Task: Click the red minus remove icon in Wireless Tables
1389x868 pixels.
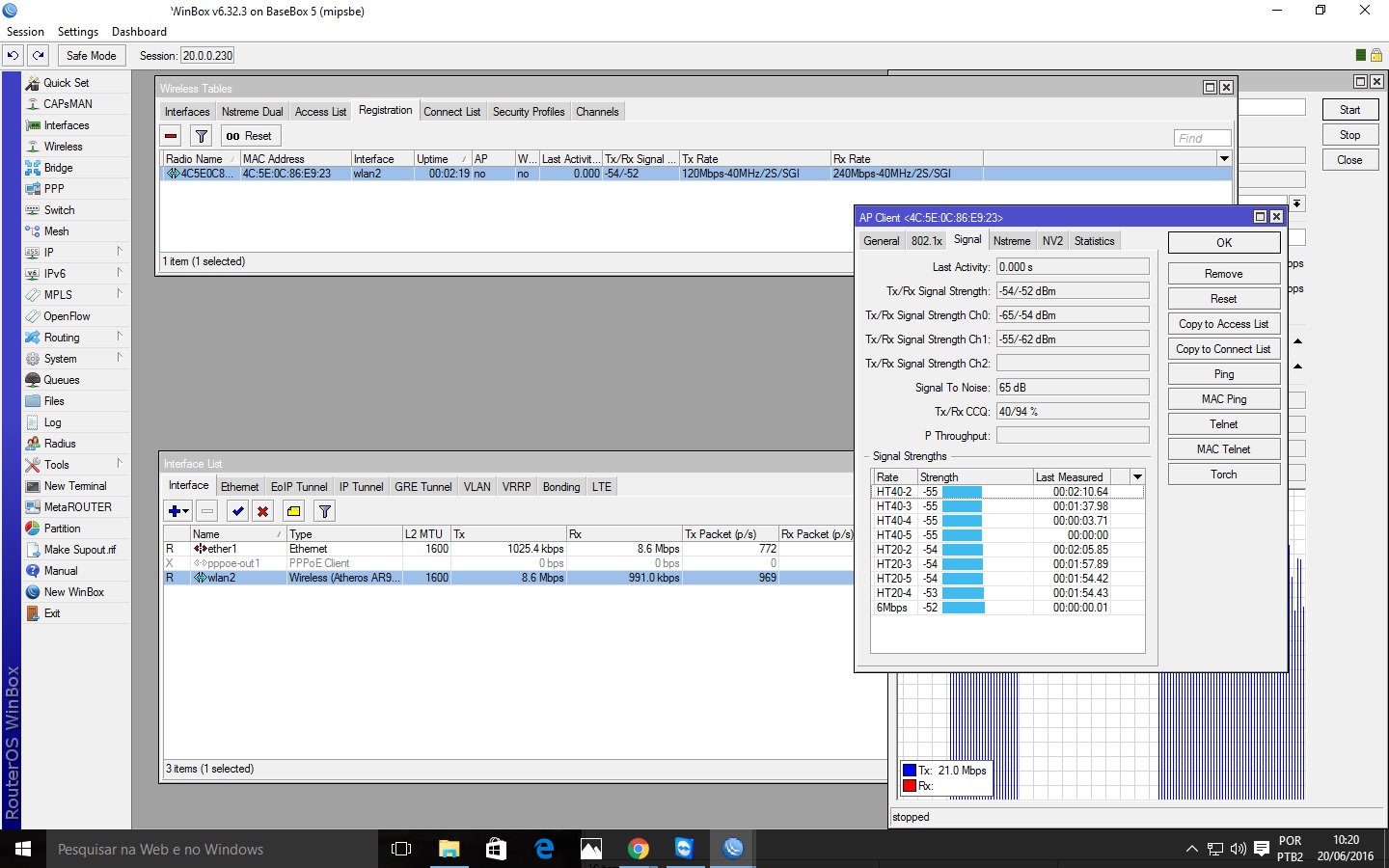Action: click(x=171, y=136)
